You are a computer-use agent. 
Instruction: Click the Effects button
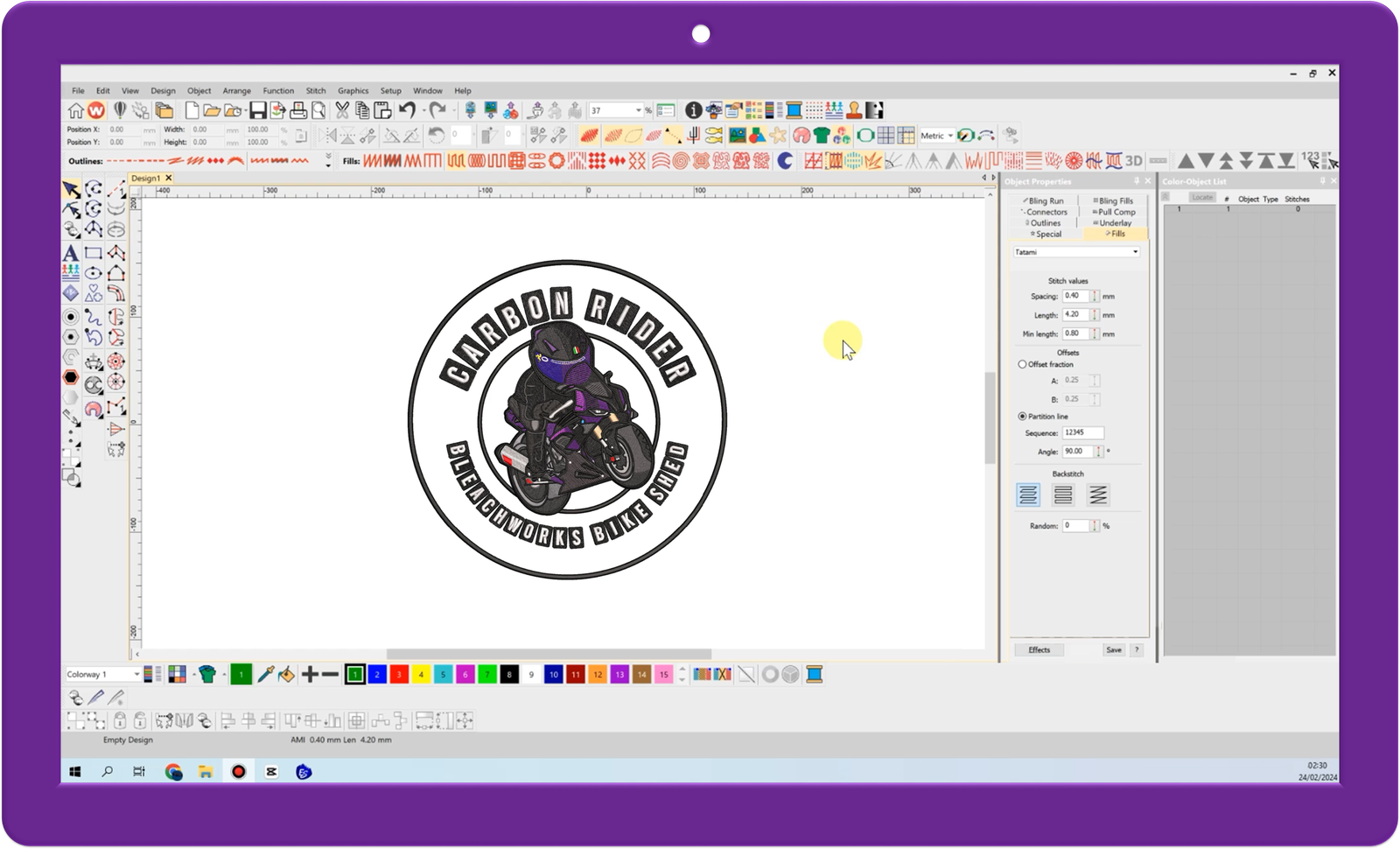click(x=1039, y=650)
